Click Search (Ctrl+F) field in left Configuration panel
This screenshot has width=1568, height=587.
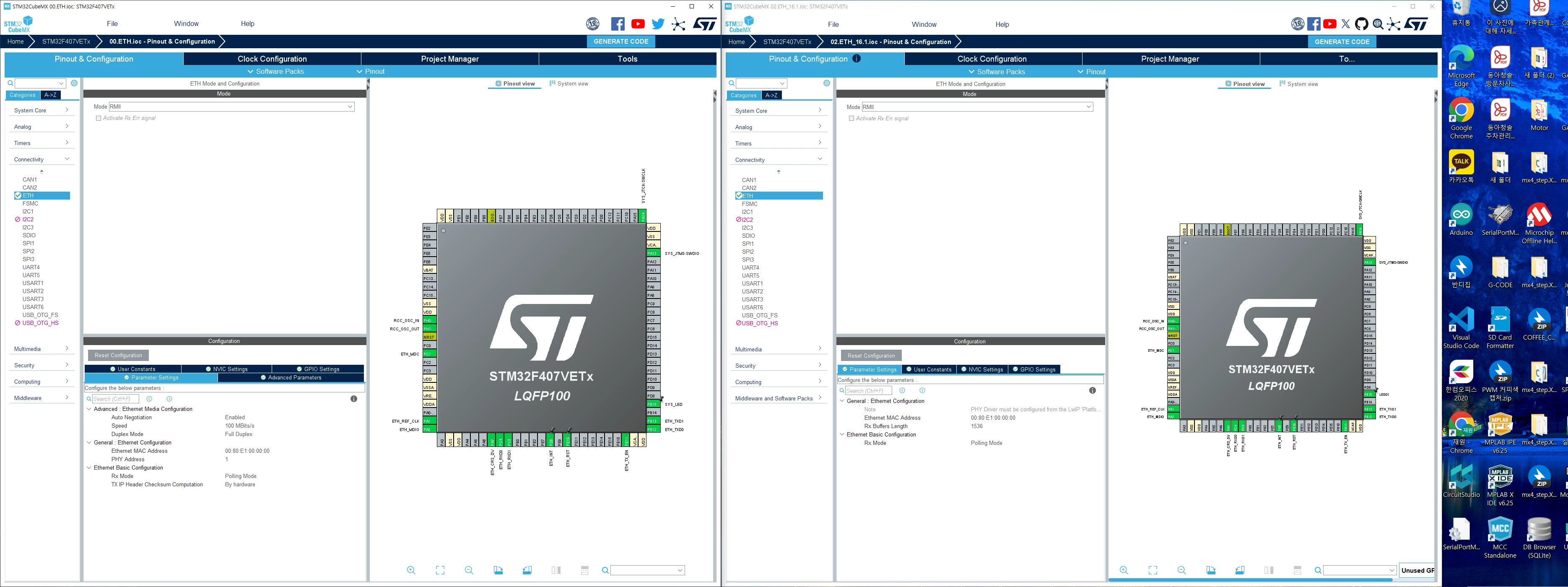[116, 399]
